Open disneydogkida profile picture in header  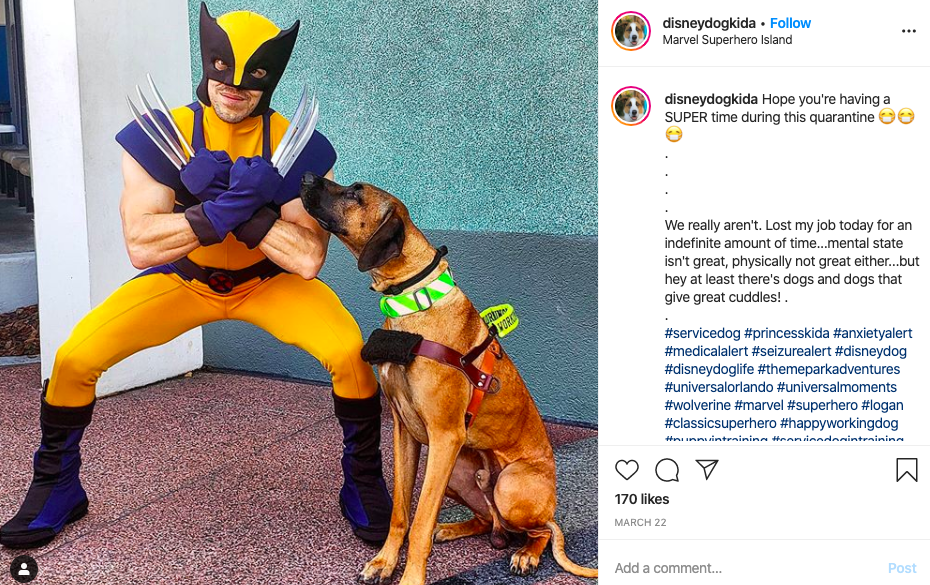[631, 31]
